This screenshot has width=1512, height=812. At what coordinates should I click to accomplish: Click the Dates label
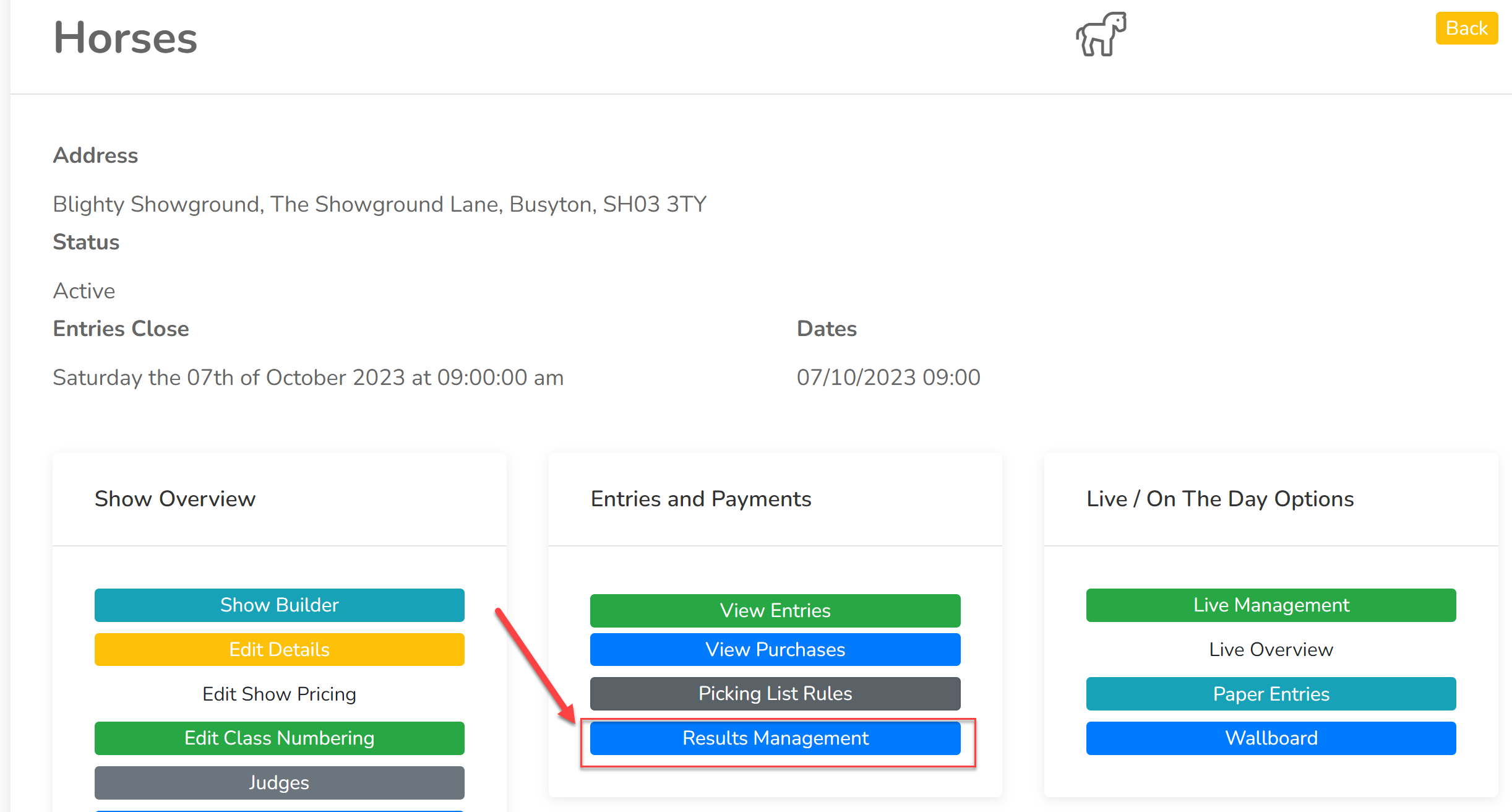(x=827, y=329)
